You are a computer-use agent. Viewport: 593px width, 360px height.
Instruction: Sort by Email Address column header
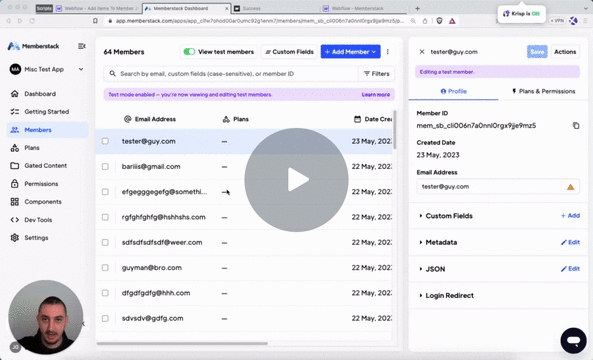coord(150,119)
